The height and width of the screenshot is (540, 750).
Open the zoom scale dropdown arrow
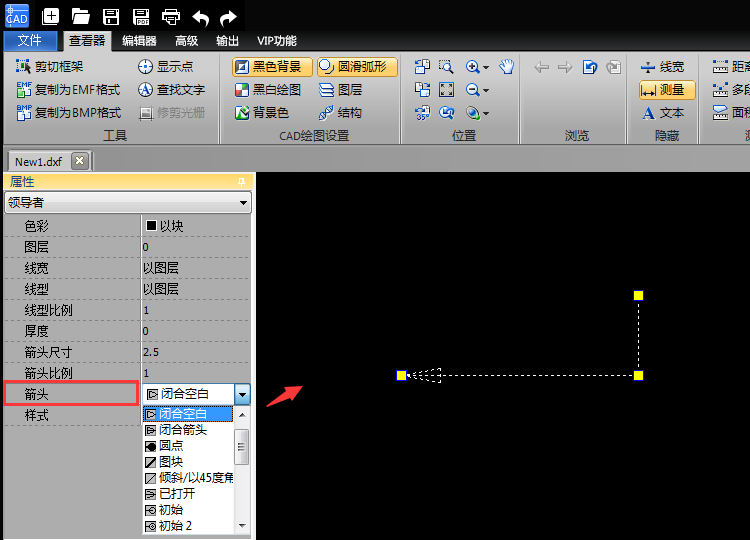click(486, 113)
